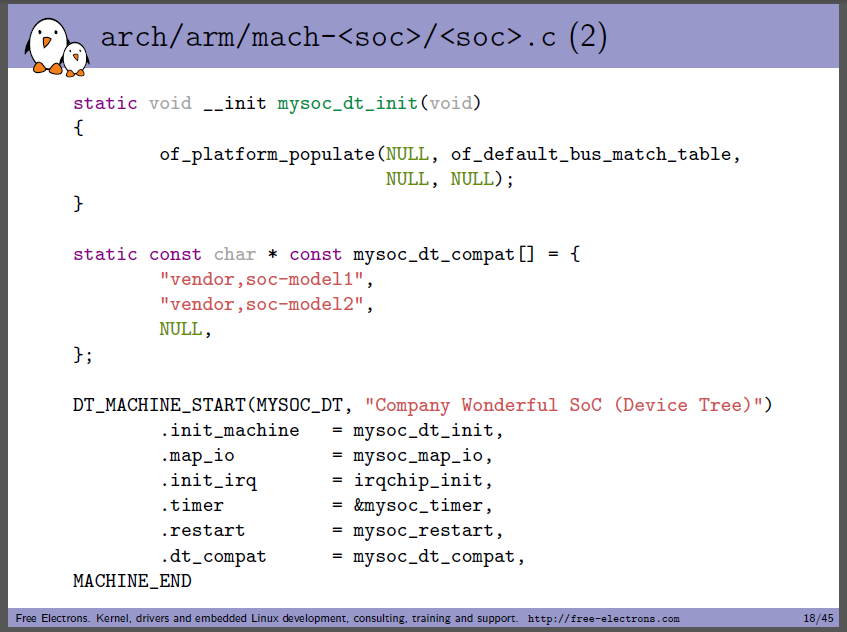Select "Company Wonderful SoC (Device Tree)" string

tap(564, 405)
